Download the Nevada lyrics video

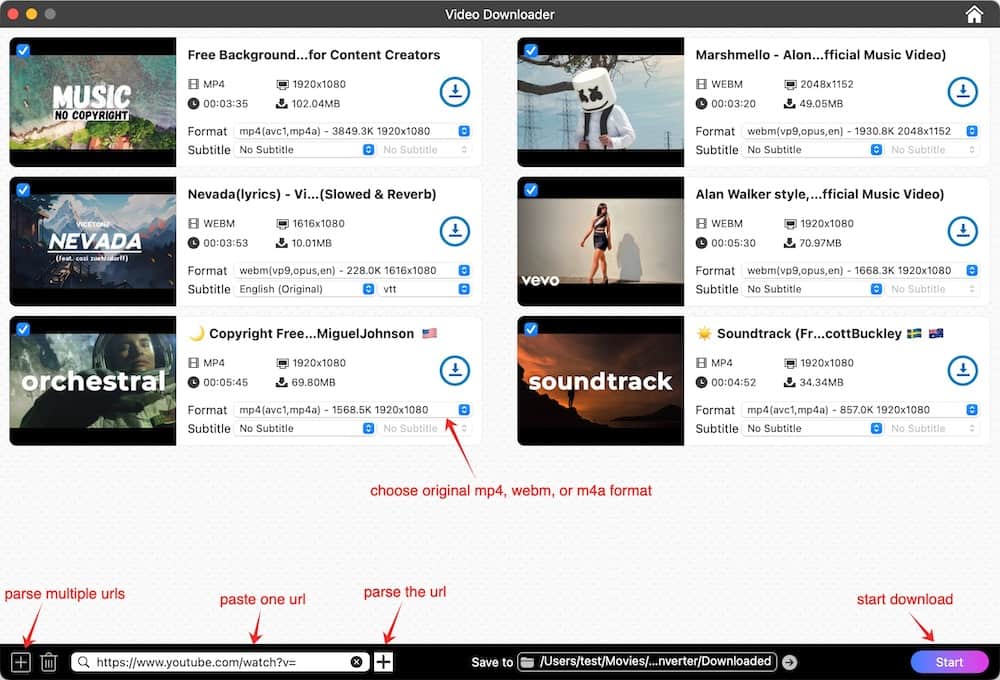(455, 230)
